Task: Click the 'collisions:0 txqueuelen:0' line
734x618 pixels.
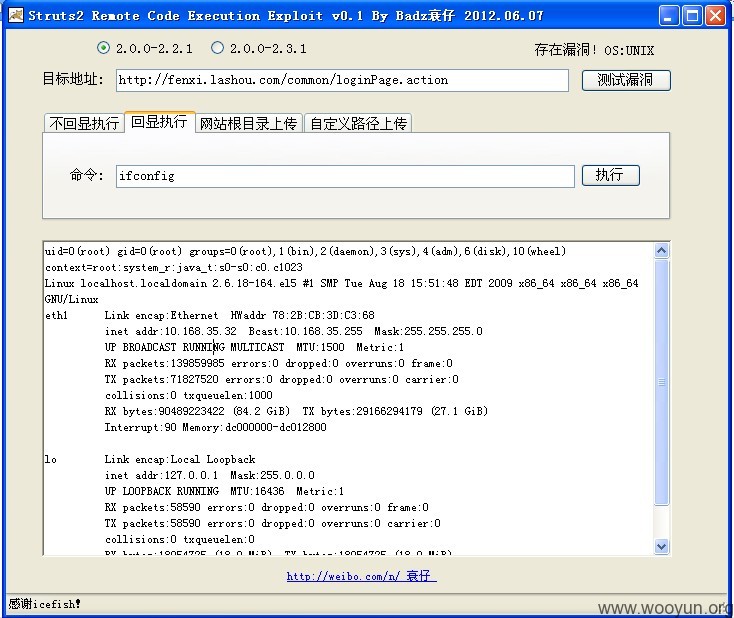Action: 180,539
